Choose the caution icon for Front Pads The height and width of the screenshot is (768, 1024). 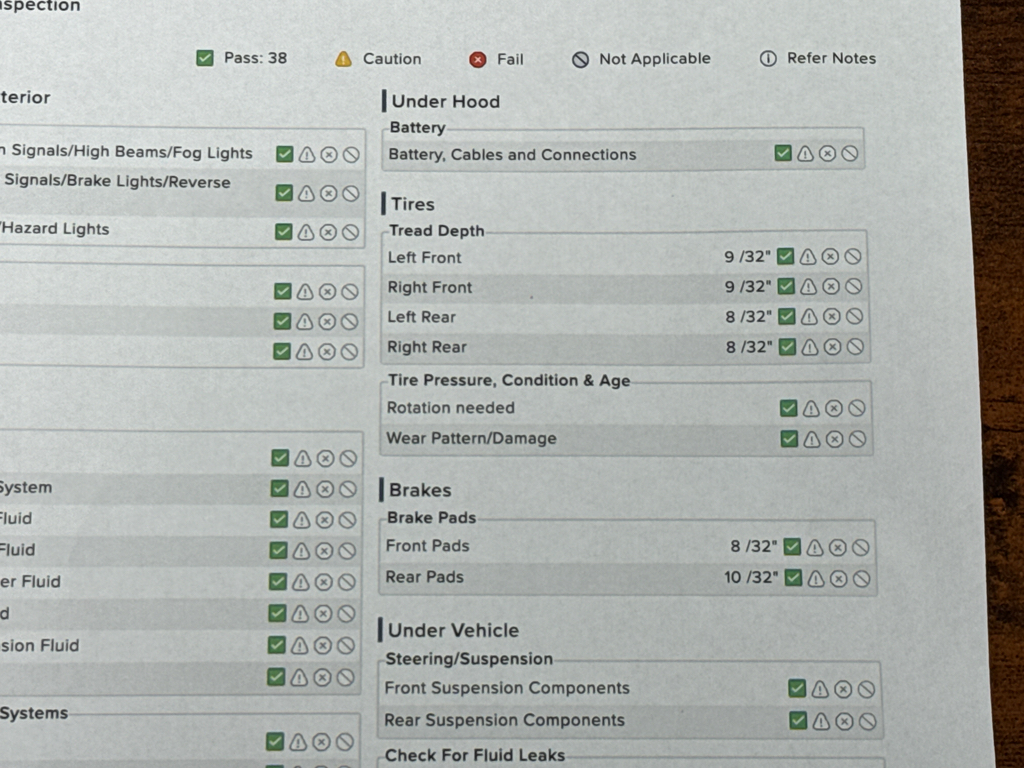tap(815, 547)
